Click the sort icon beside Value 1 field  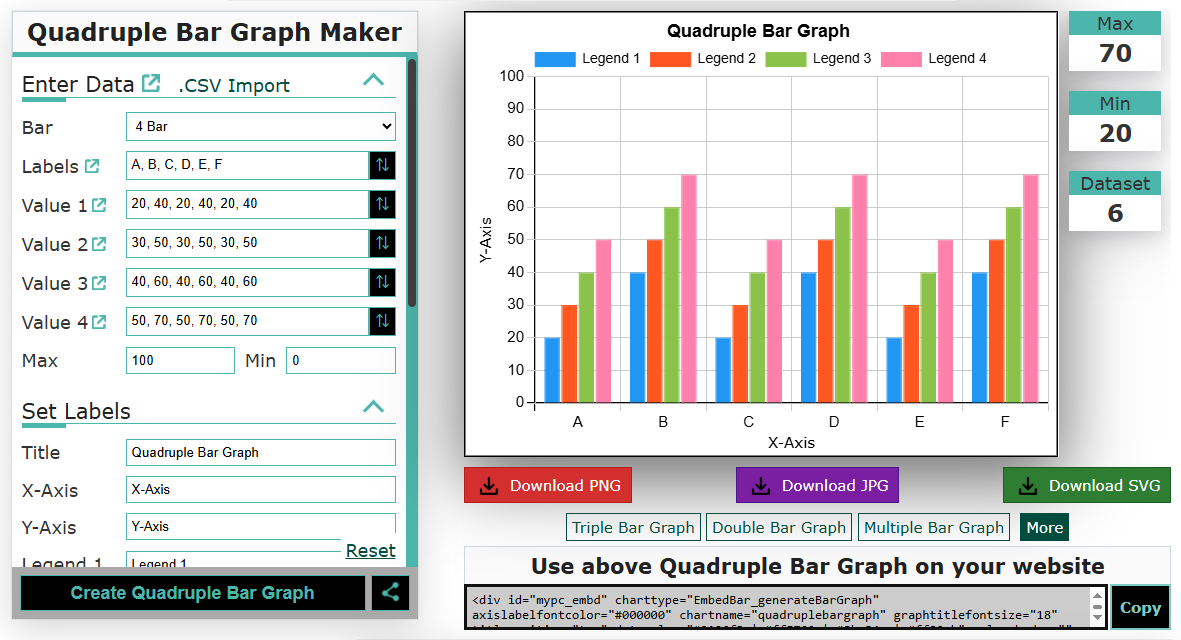click(x=382, y=204)
